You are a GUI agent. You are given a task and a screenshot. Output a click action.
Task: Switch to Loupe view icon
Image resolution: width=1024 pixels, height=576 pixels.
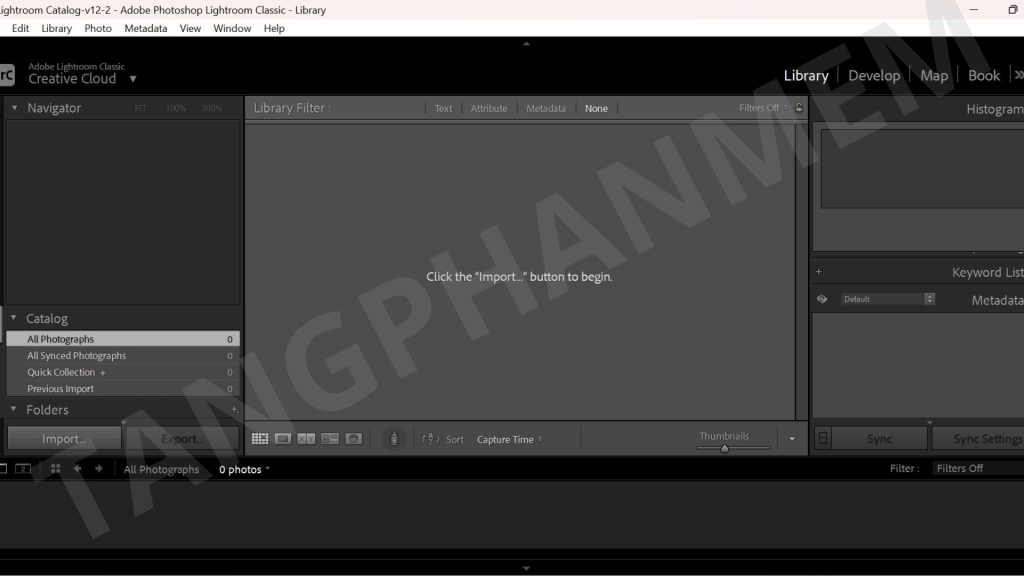(283, 439)
